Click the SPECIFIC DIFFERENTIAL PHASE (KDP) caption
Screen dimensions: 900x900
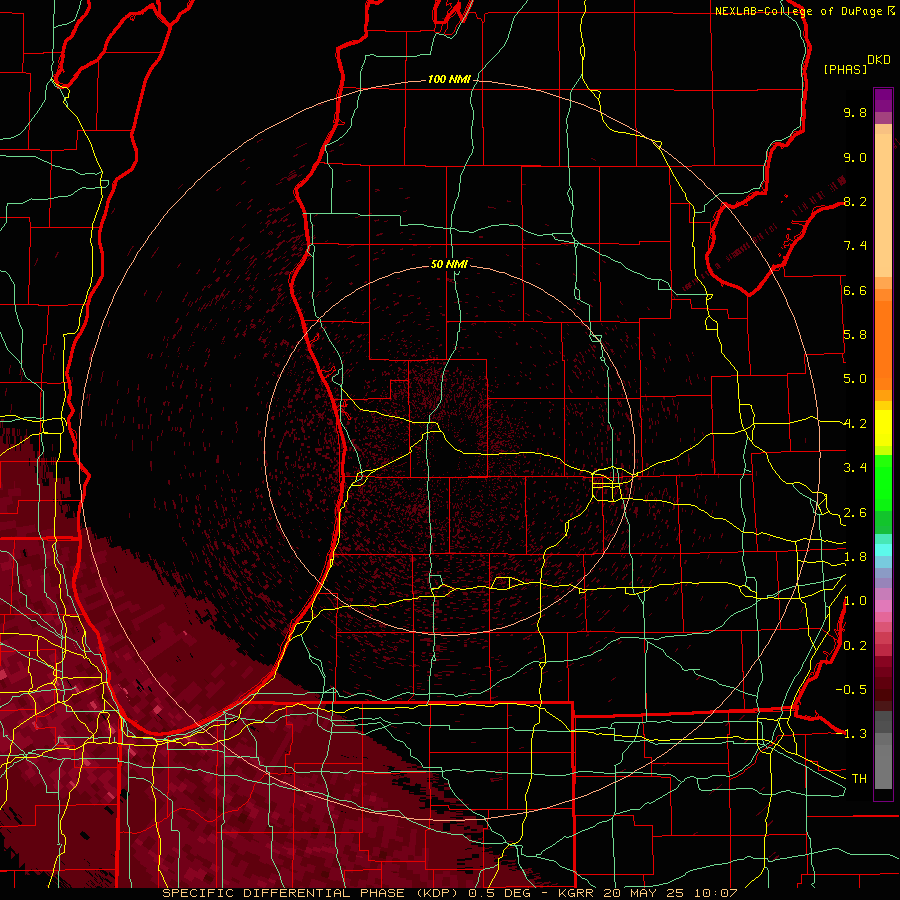click(x=313, y=893)
